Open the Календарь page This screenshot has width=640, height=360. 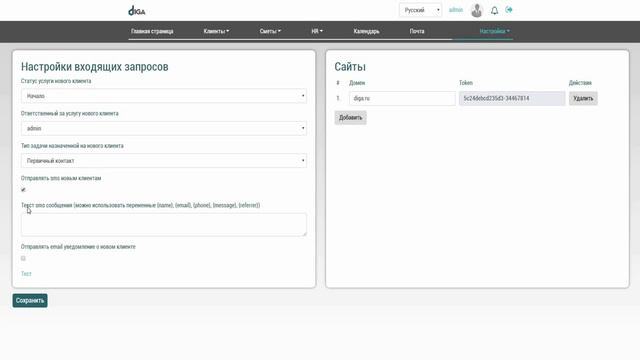[366, 31]
